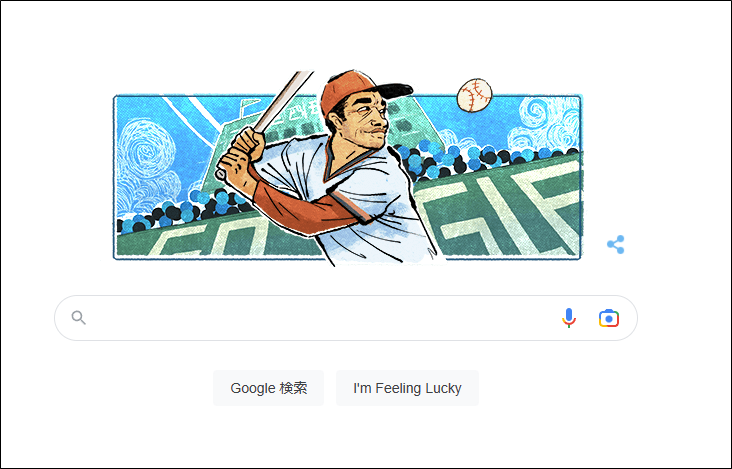
Task: Open the baseball player Google Doodle
Action: tap(348, 169)
